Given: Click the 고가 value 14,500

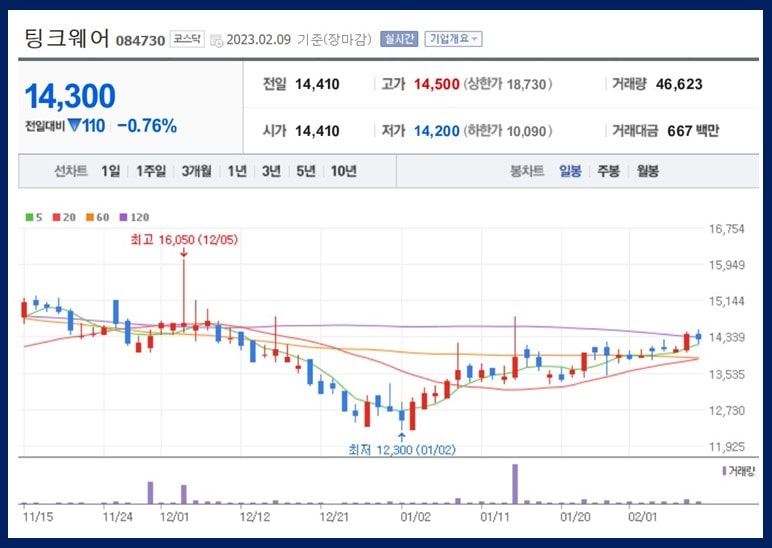Looking at the screenshot, I should pyautogui.click(x=436, y=84).
